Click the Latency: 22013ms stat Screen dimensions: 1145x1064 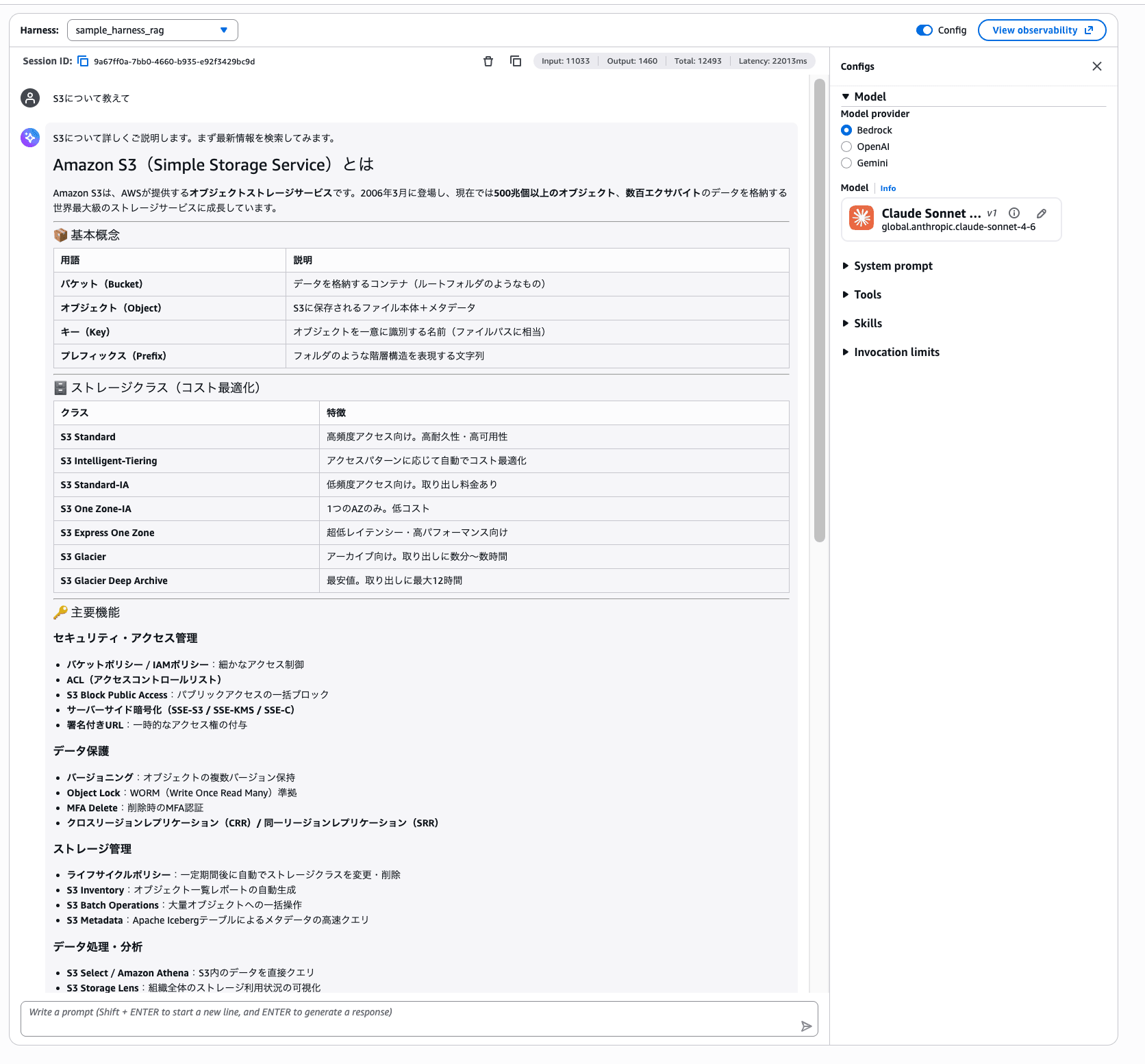point(772,61)
